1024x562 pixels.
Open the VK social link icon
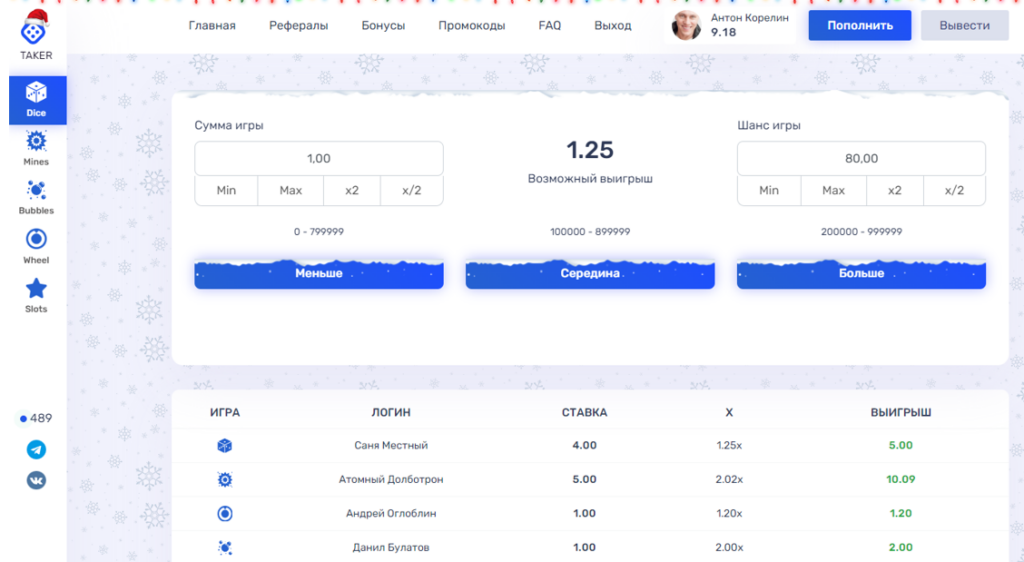click(x=36, y=480)
